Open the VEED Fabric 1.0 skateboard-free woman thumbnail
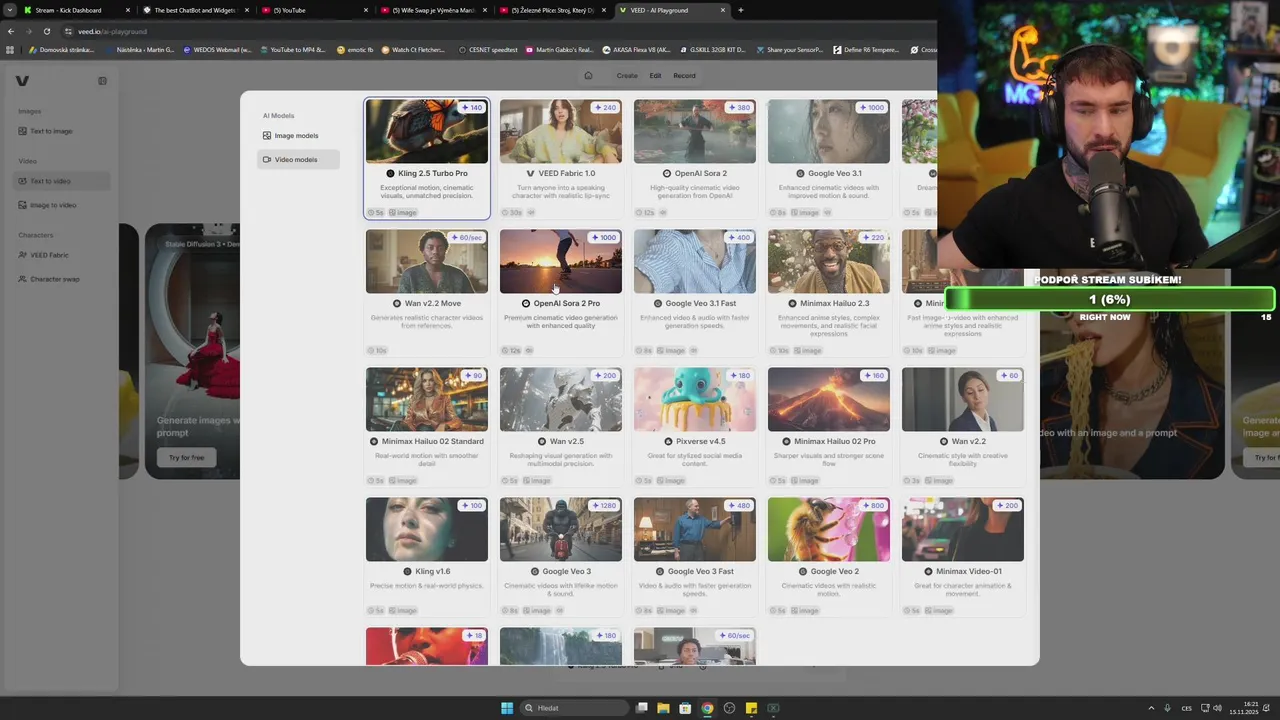The image size is (1280, 720). (x=561, y=131)
